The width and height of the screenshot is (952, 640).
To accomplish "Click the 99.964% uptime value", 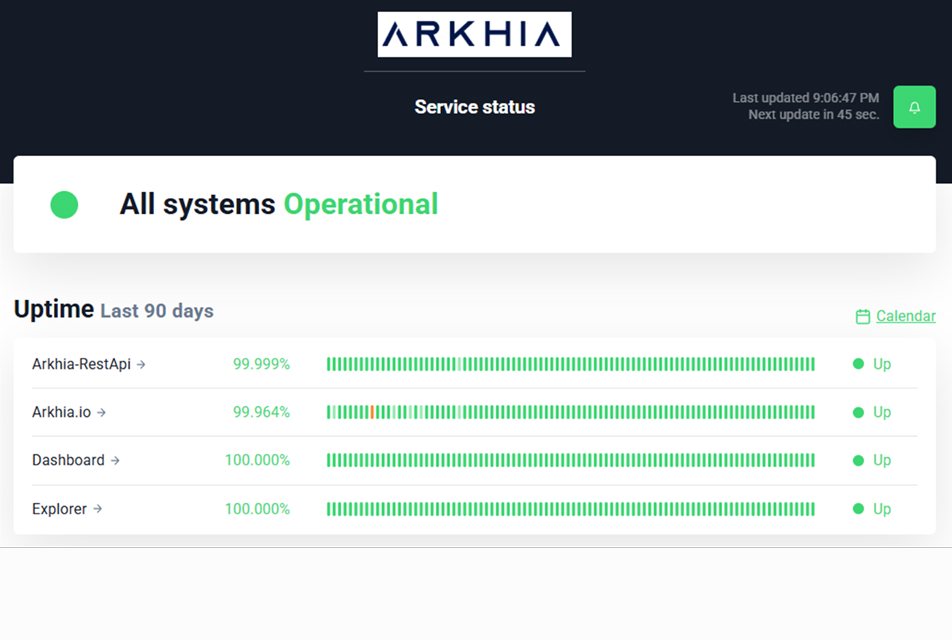I will pos(261,412).
